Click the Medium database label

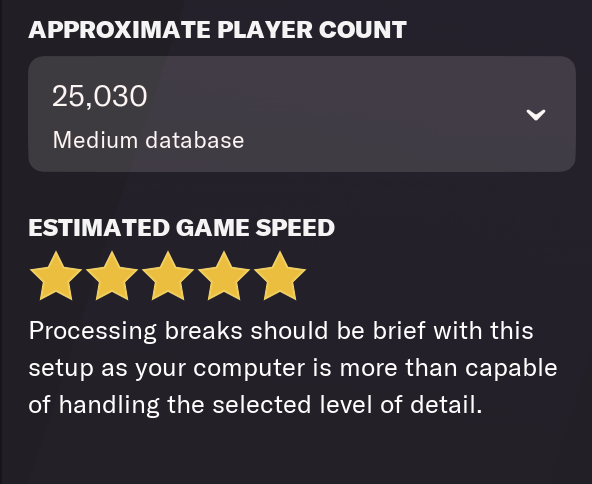(148, 140)
